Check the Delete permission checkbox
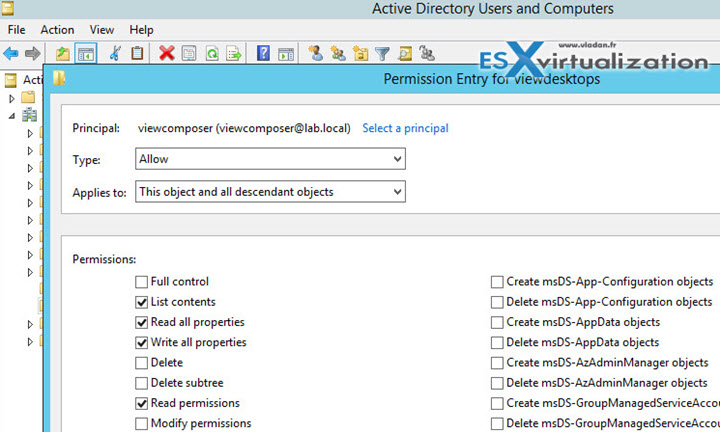This screenshot has width=720, height=432. [141, 363]
